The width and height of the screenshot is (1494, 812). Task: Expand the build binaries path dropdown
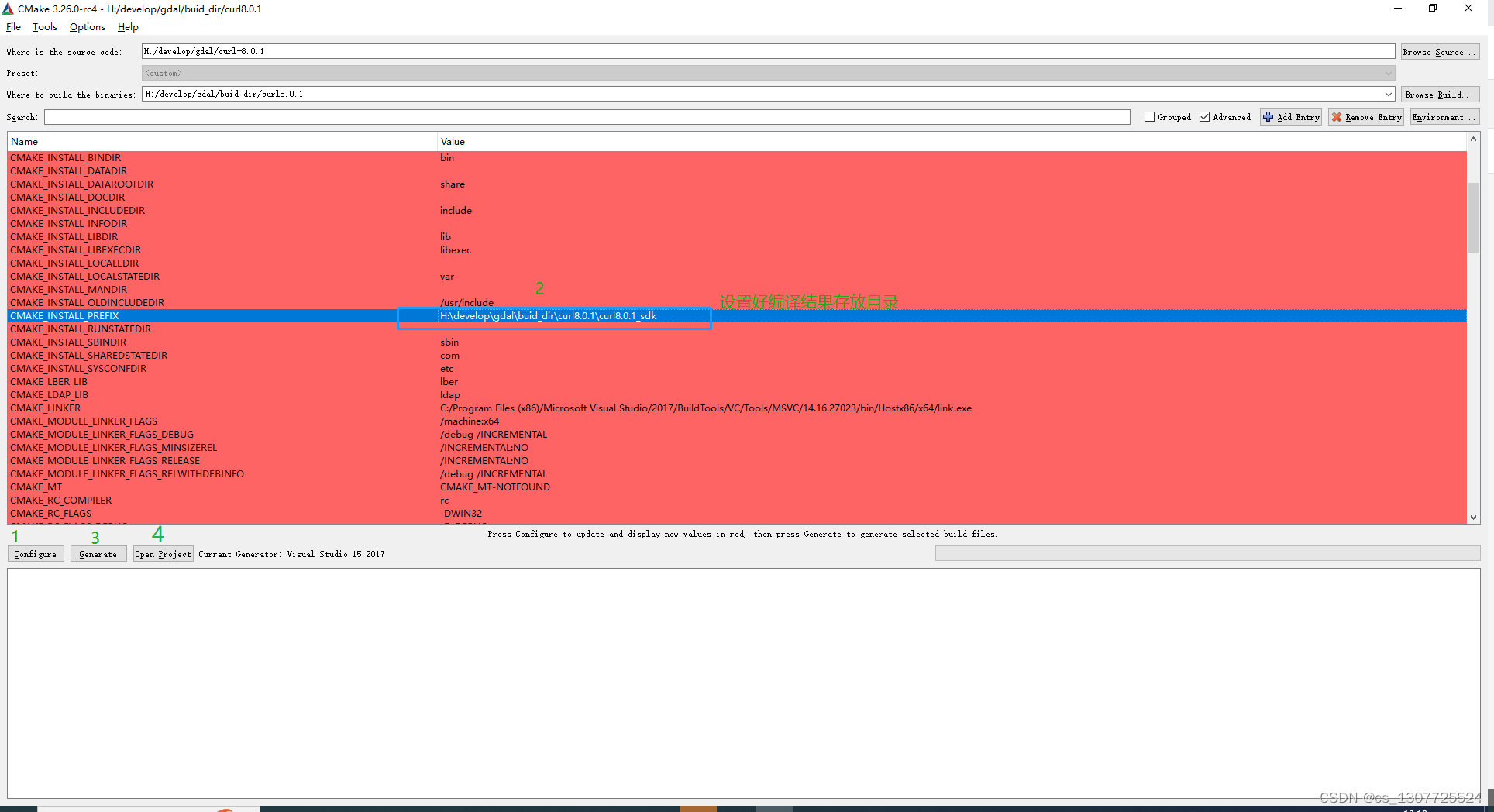(1388, 94)
